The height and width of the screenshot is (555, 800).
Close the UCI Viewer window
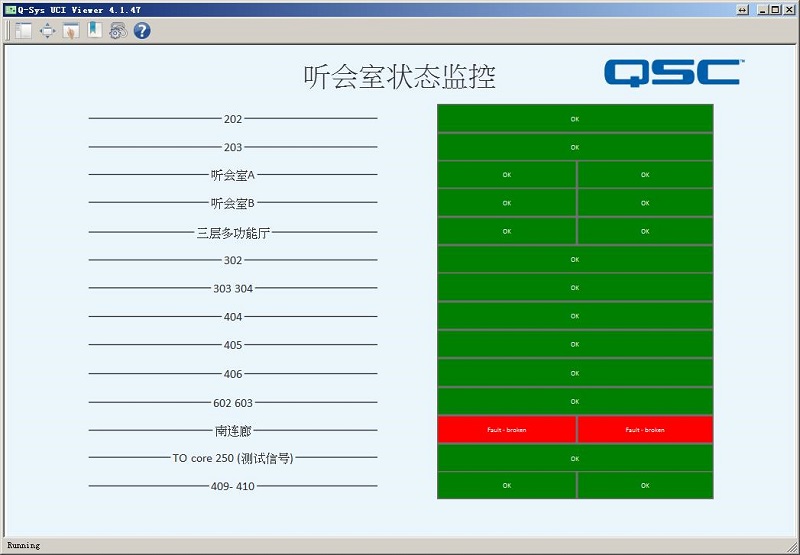coord(789,10)
